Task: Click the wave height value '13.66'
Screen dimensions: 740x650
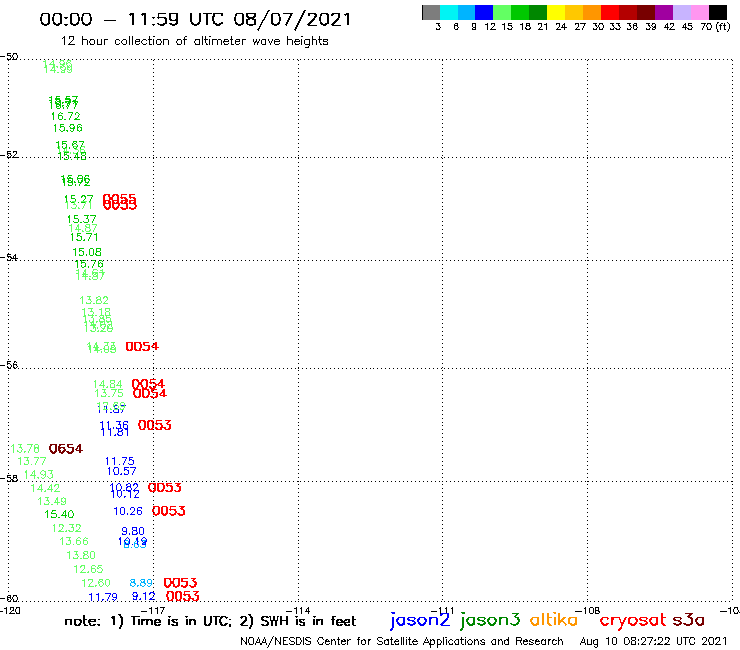Action: pyautogui.click(x=74, y=541)
